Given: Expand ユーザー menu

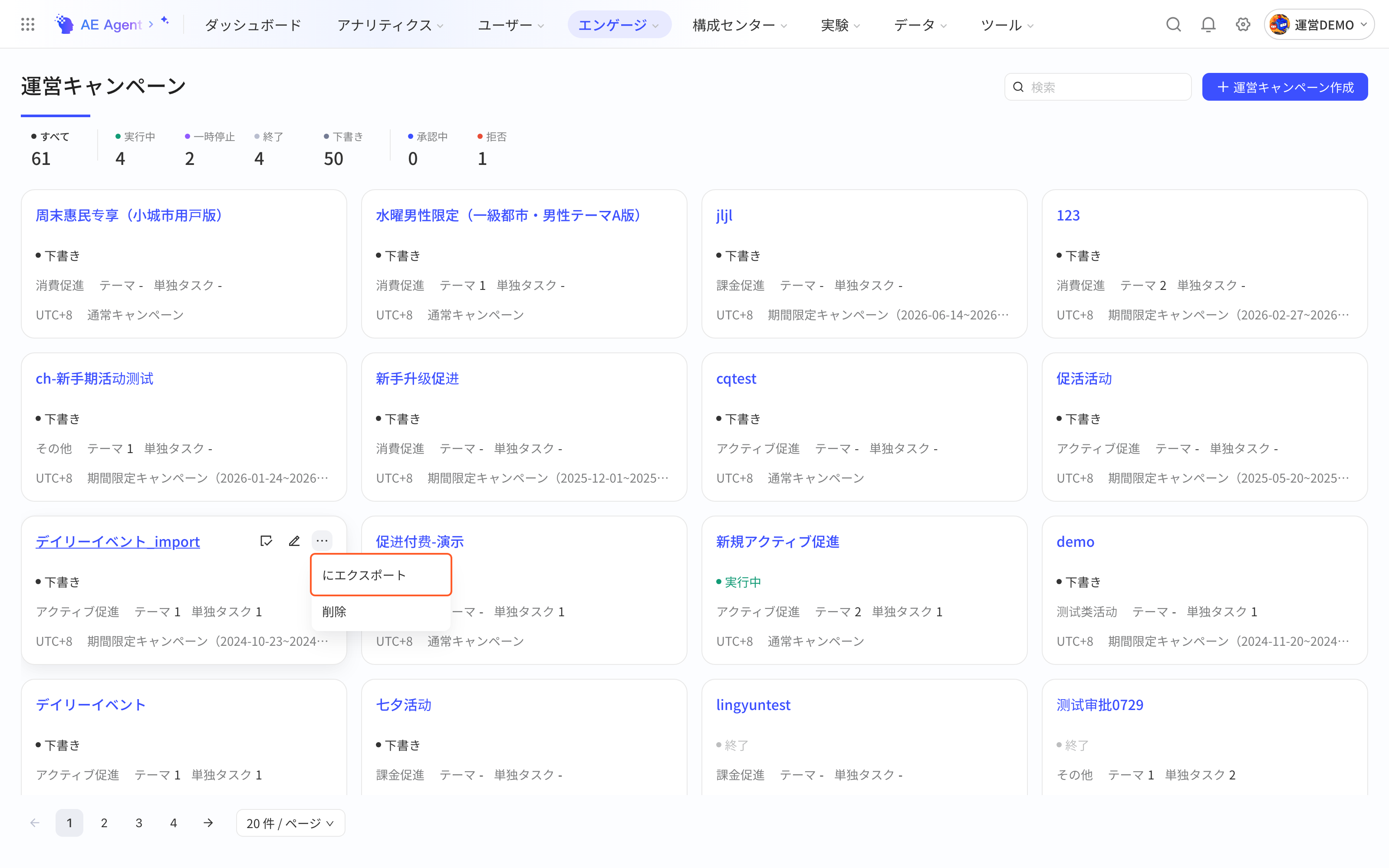Looking at the screenshot, I should [x=511, y=25].
